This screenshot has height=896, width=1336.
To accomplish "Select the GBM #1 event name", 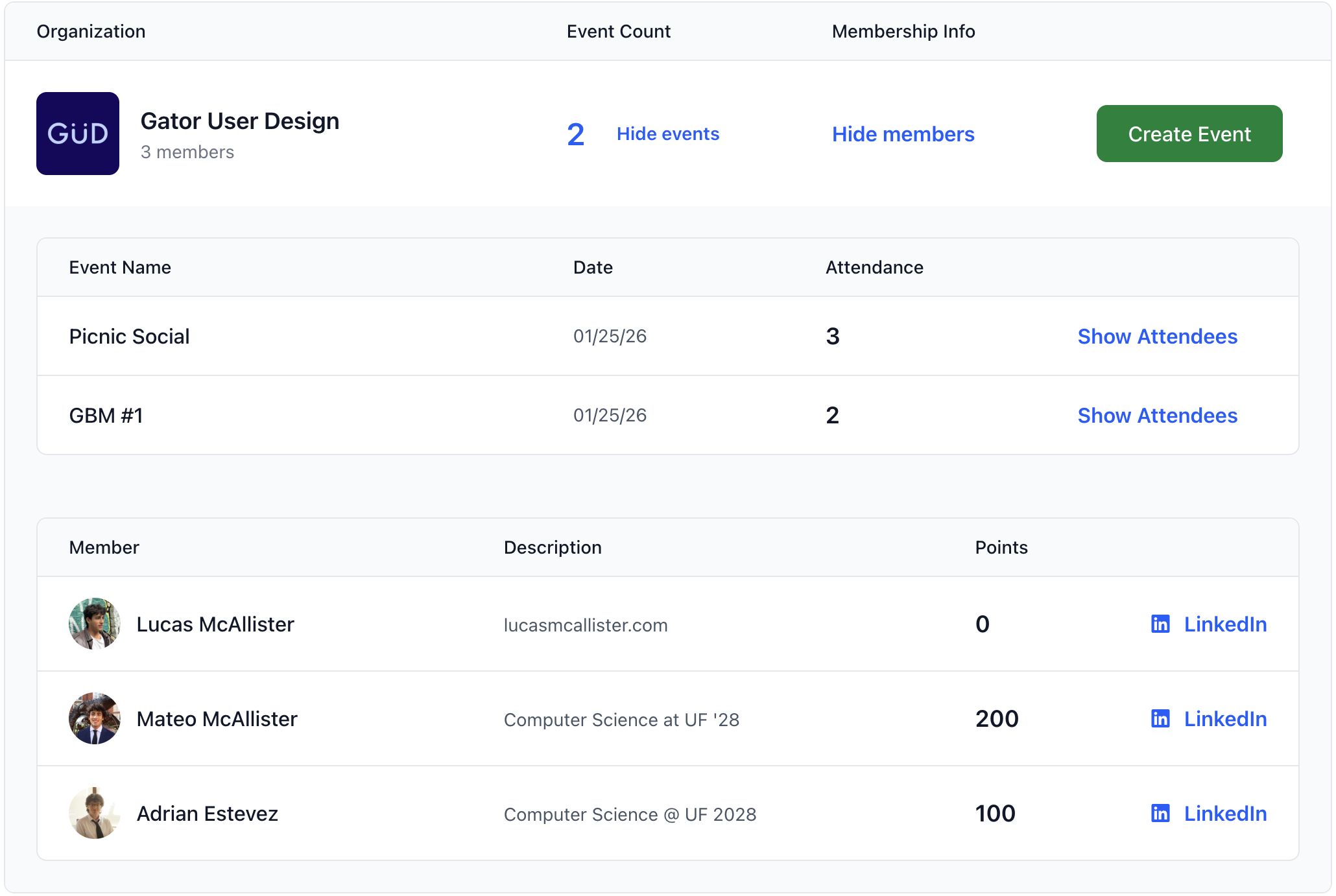I will coord(106,415).
